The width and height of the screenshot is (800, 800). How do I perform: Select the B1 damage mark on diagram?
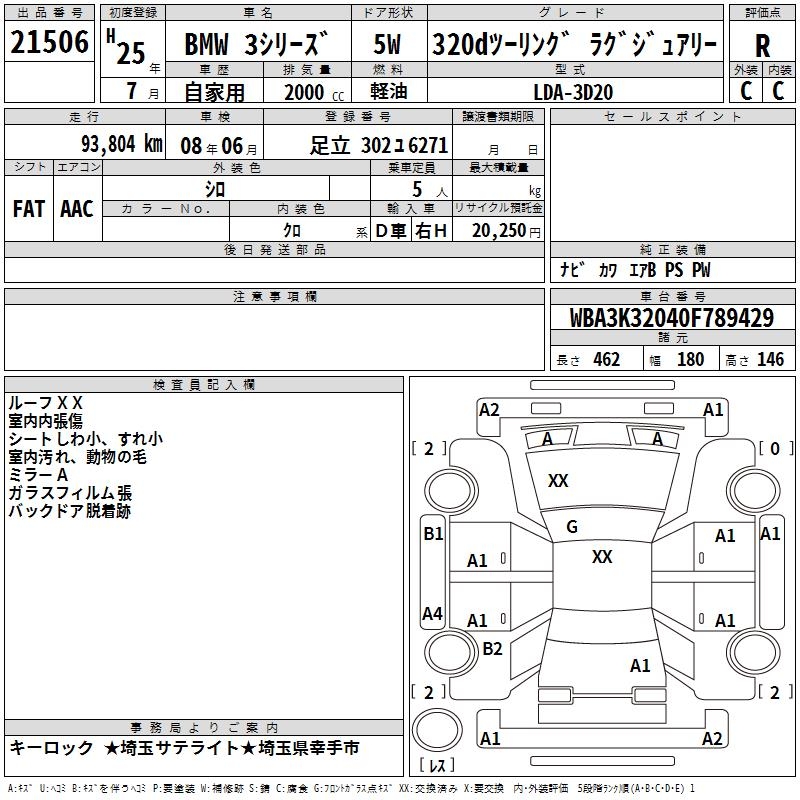click(x=432, y=534)
